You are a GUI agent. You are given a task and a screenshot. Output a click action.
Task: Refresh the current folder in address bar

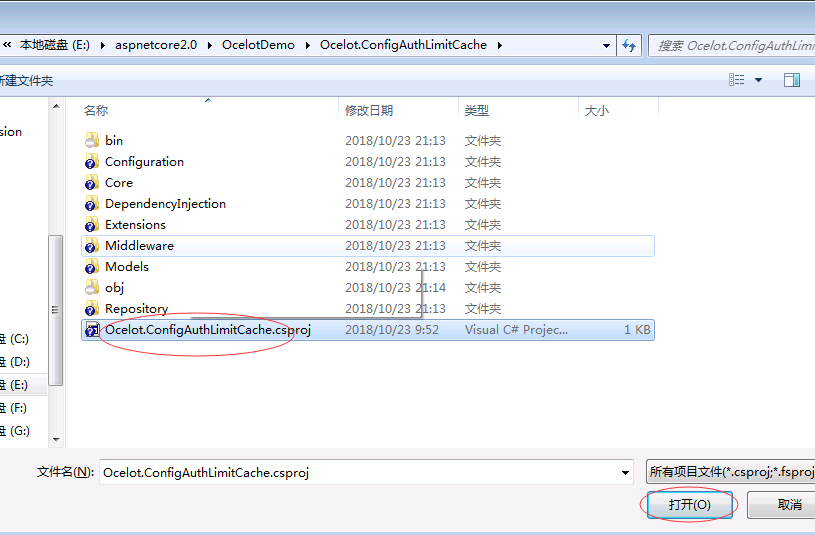[x=629, y=46]
